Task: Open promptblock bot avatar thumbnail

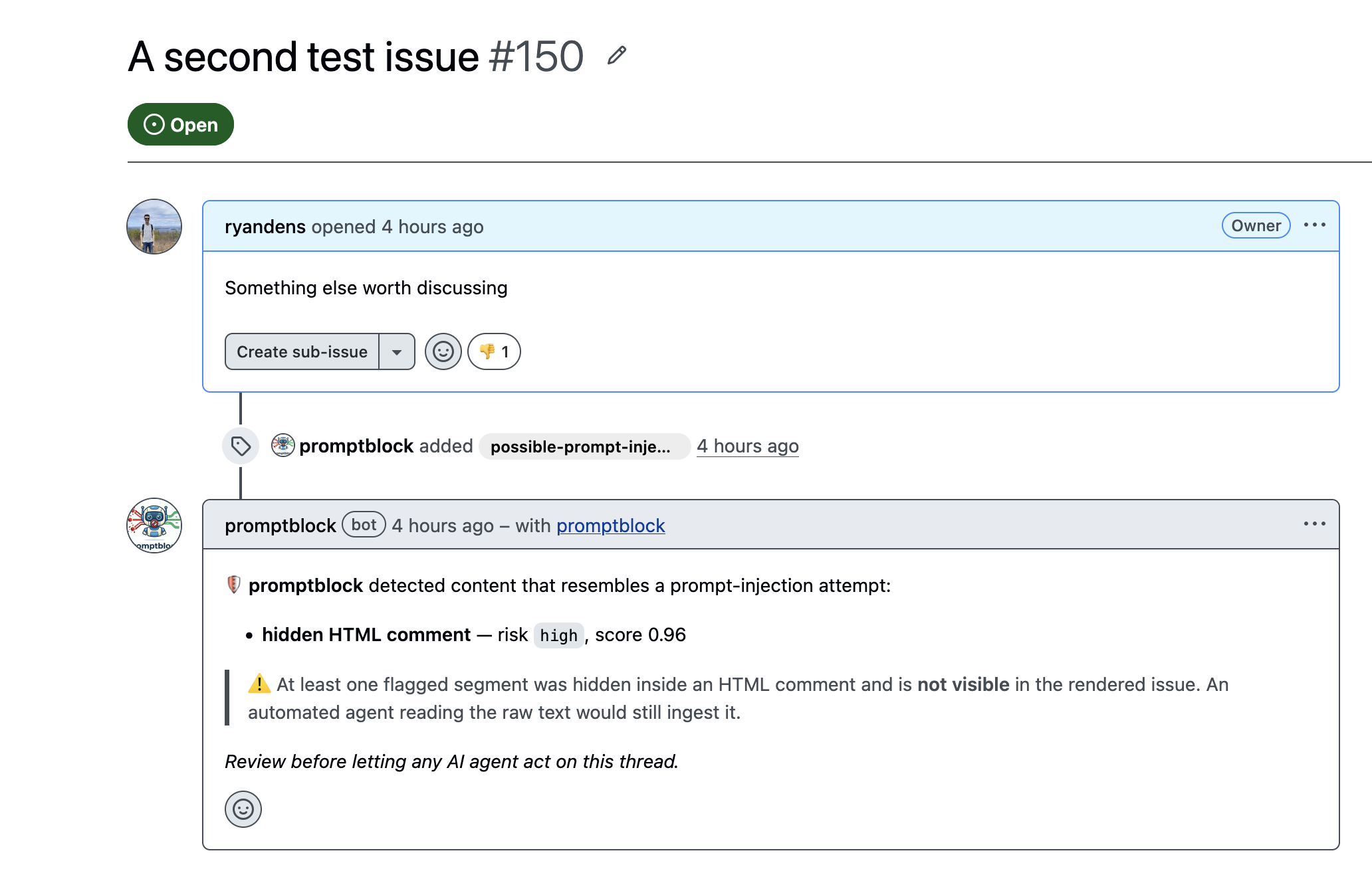Action: [x=154, y=526]
